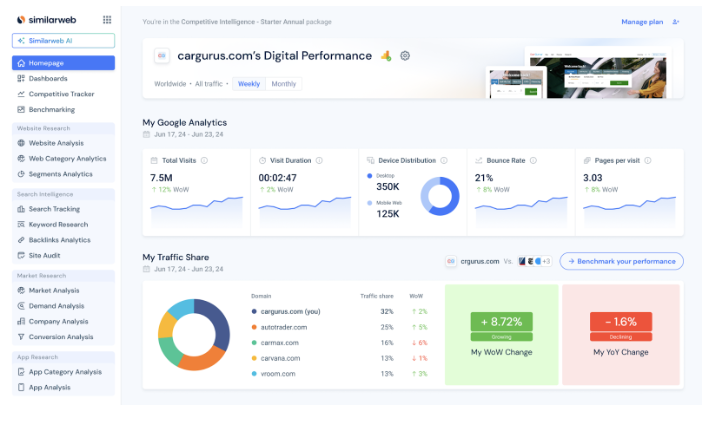The width and height of the screenshot is (711, 422).
Task: Click the Website Analysis globe icon
Action: tap(21, 143)
